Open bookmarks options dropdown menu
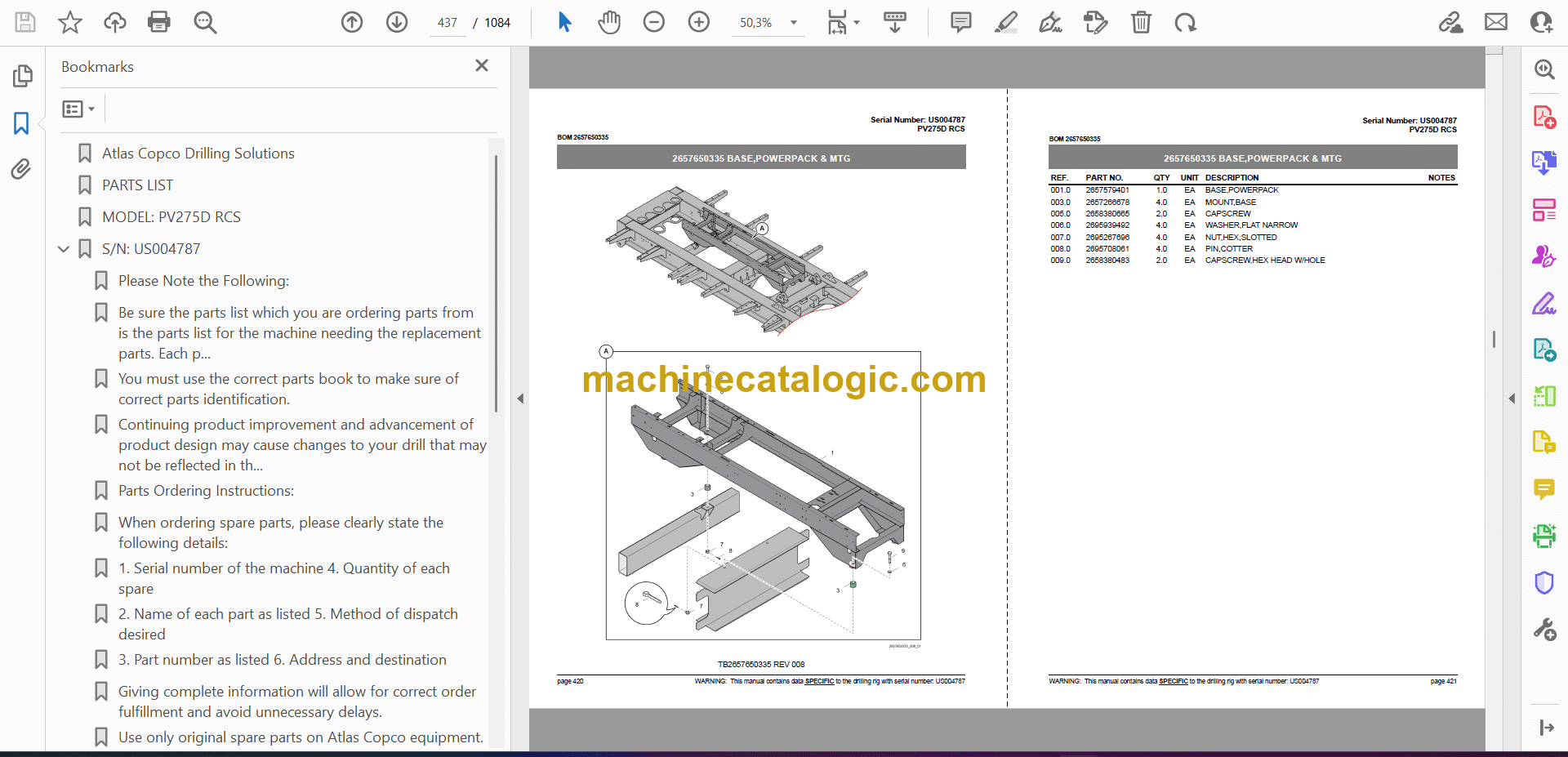The image size is (1568, 757). click(79, 109)
